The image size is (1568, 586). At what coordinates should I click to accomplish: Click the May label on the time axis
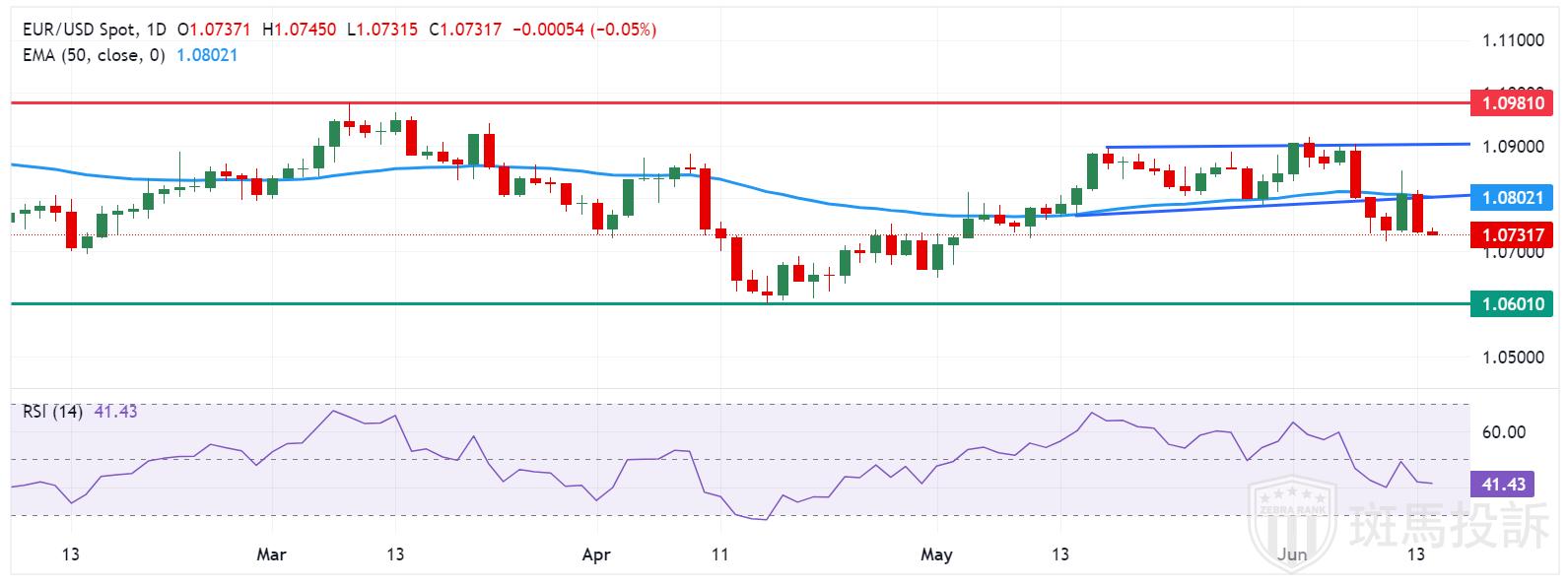point(936,554)
